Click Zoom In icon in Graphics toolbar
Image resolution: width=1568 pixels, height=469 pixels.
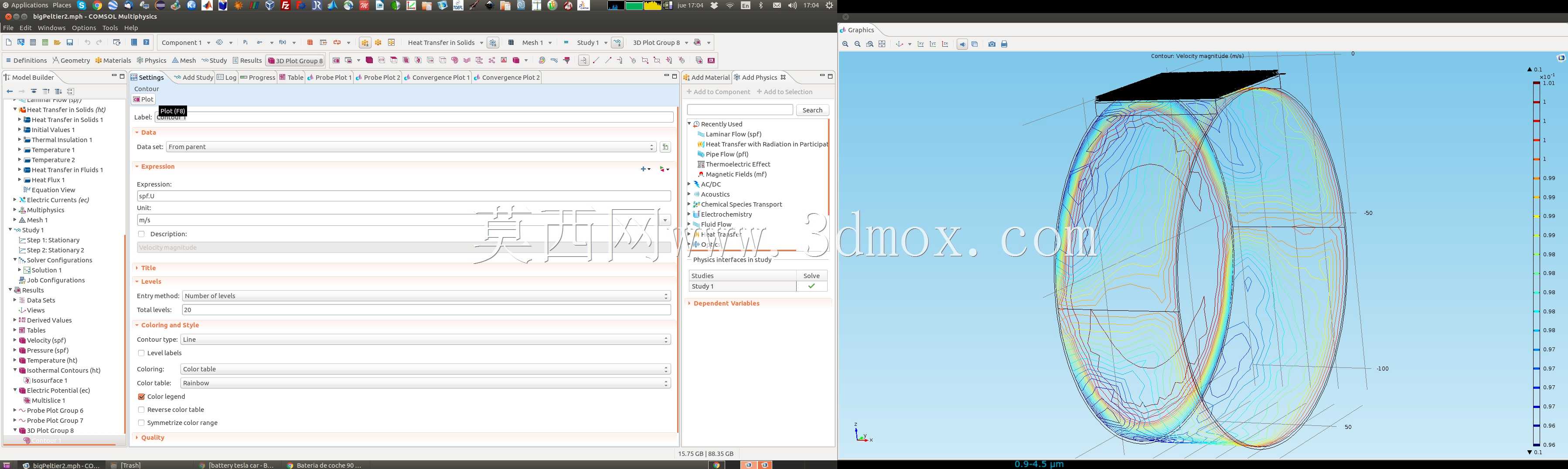click(x=845, y=44)
